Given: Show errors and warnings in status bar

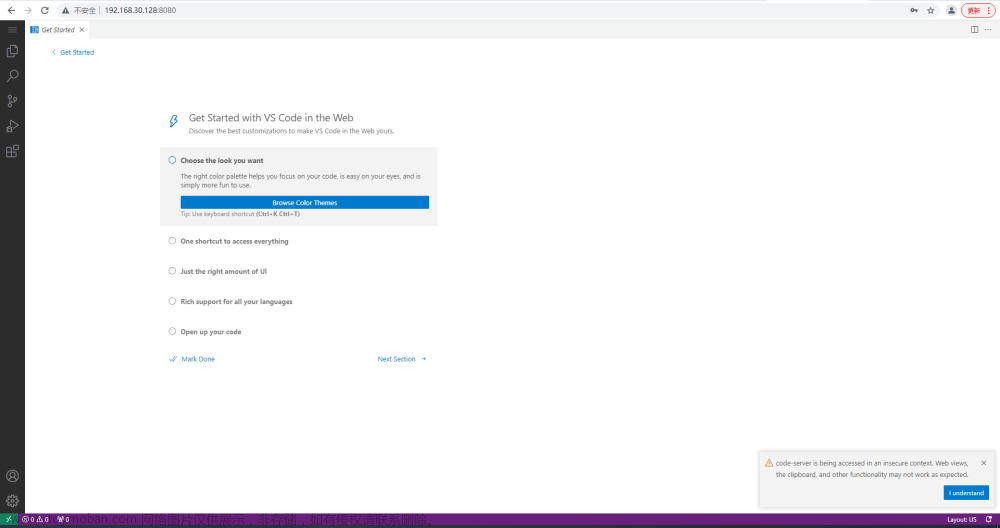Looking at the screenshot, I should coord(35,520).
